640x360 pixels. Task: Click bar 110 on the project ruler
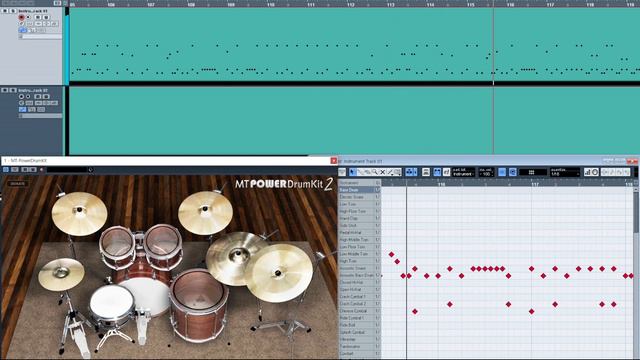tap(271, 4)
